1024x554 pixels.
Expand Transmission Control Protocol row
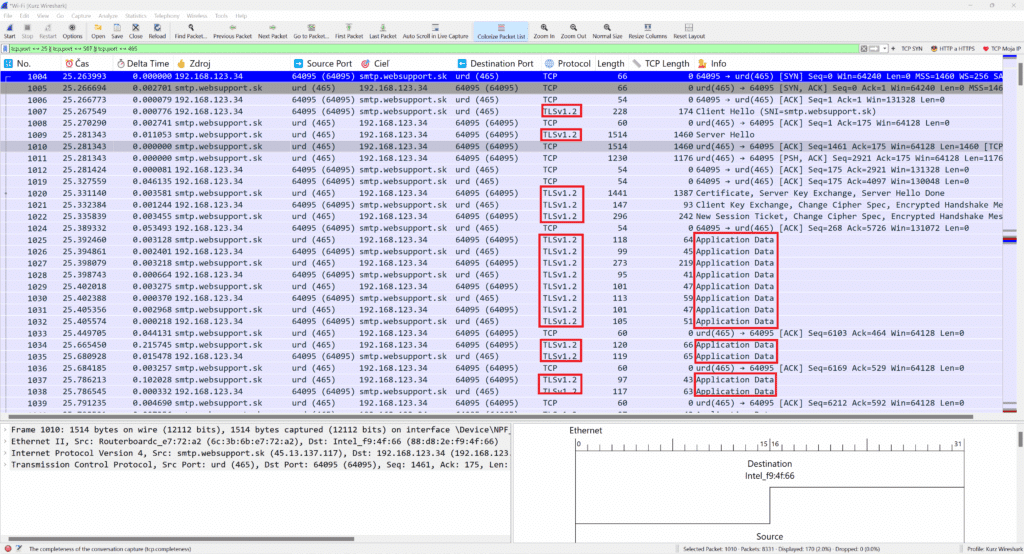(5, 464)
